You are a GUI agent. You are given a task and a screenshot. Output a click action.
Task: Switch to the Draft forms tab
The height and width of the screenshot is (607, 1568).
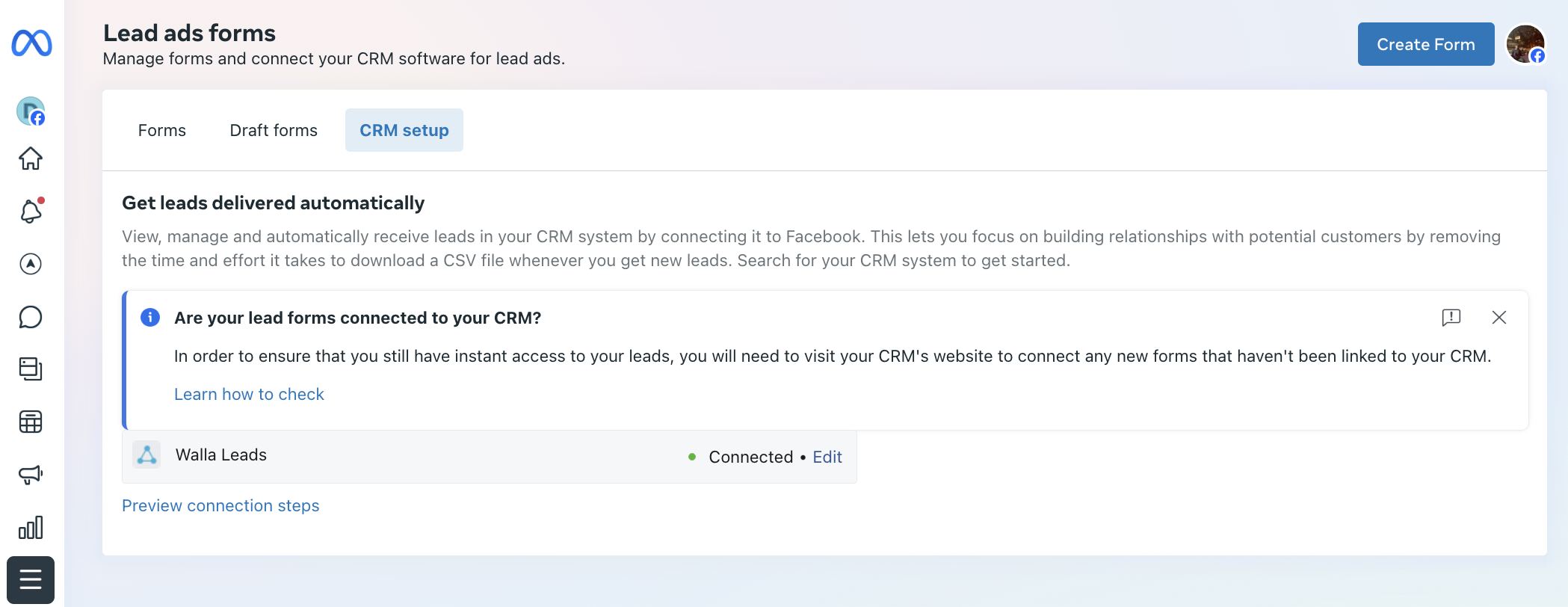[274, 130]
